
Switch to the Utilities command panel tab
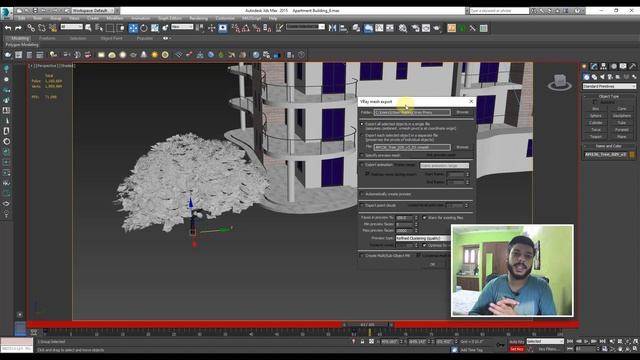tap(632, 66)
